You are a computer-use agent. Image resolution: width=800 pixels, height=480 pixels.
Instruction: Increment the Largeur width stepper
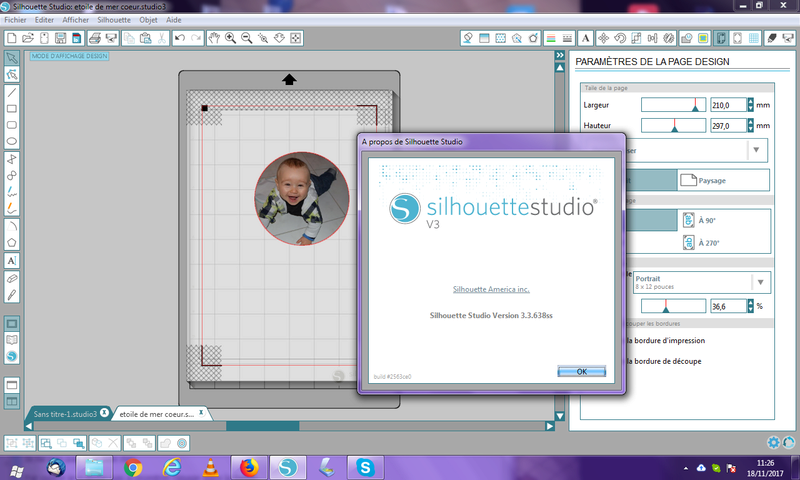tap(750, 102)
